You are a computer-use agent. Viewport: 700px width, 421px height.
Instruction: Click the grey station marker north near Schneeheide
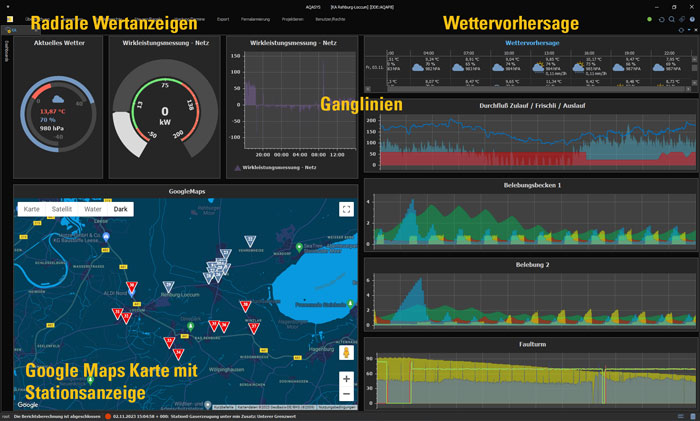[250, 241]
